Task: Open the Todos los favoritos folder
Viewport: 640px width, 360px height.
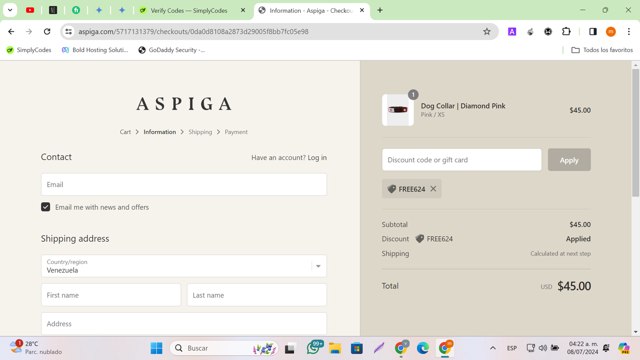Action: pyautogui.click(x=602, y=50)
